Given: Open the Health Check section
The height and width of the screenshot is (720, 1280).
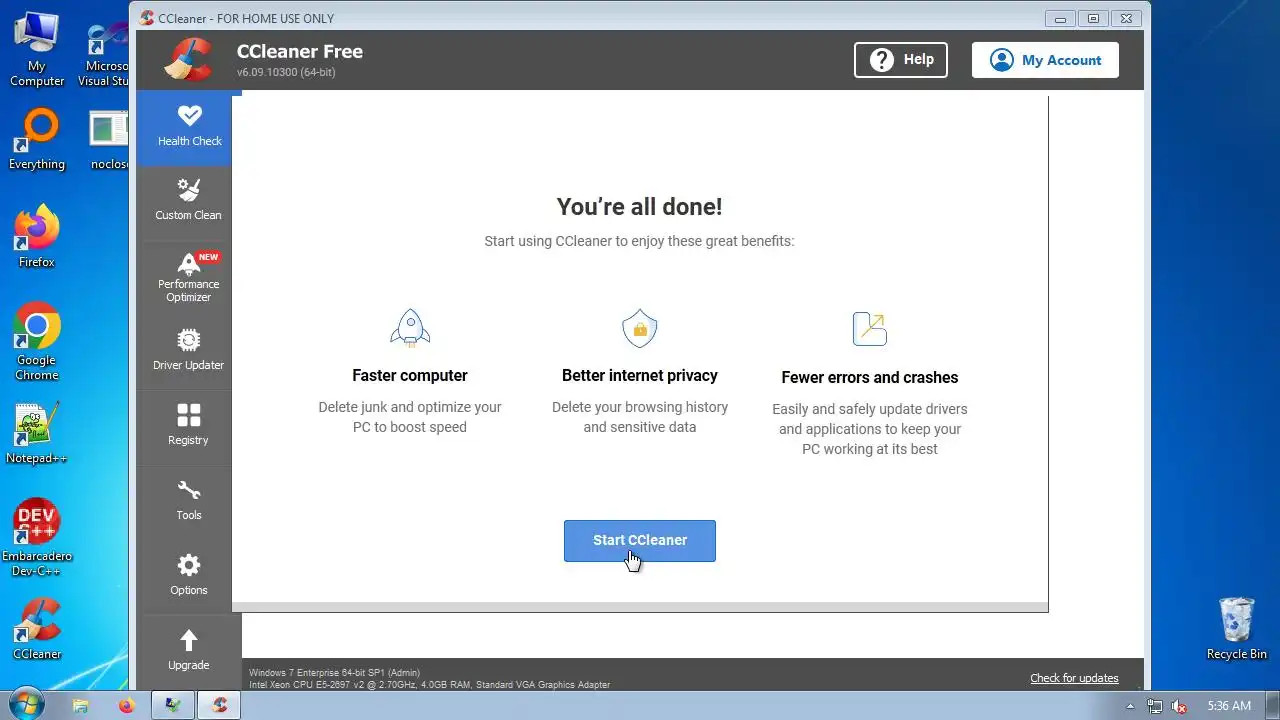Looking at the screenshot, I should point(189,127).
